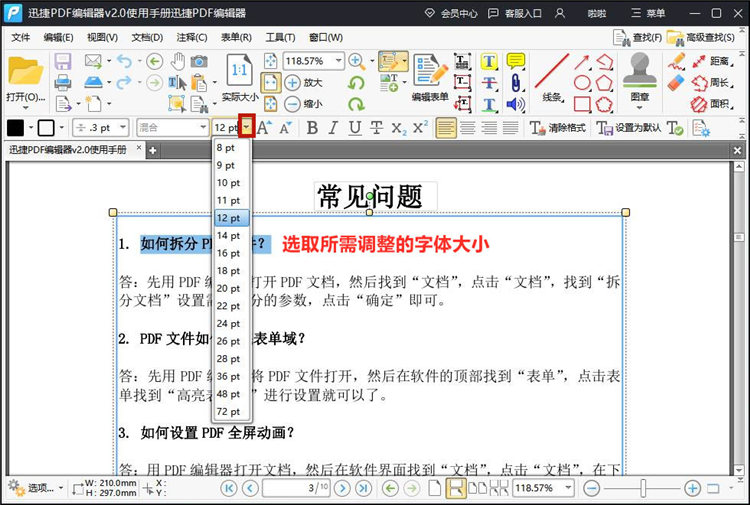Switch to 迅捷PDF编辑器v2.0使用手册 document tab
This screenshot has width=750, height=505.
[x=68, y=150]
